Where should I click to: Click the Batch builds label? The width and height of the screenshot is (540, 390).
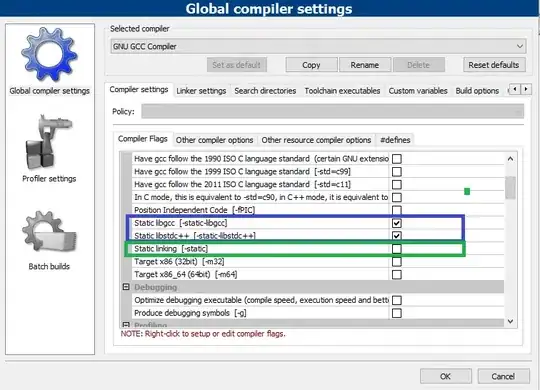49,267
